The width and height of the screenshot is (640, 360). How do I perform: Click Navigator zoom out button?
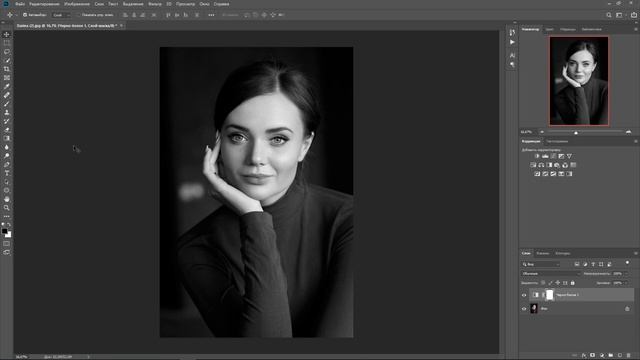(x=542, y=132)
